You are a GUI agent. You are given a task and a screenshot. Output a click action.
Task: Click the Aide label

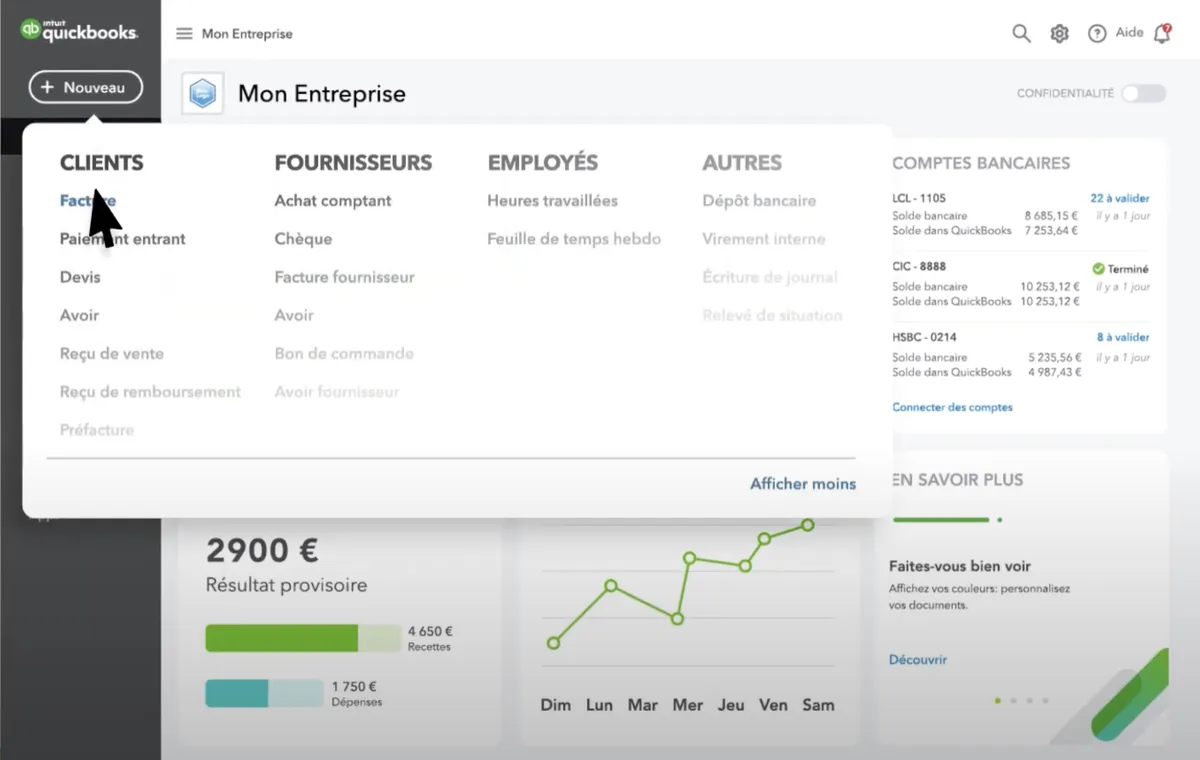(x=1129, y=33)
